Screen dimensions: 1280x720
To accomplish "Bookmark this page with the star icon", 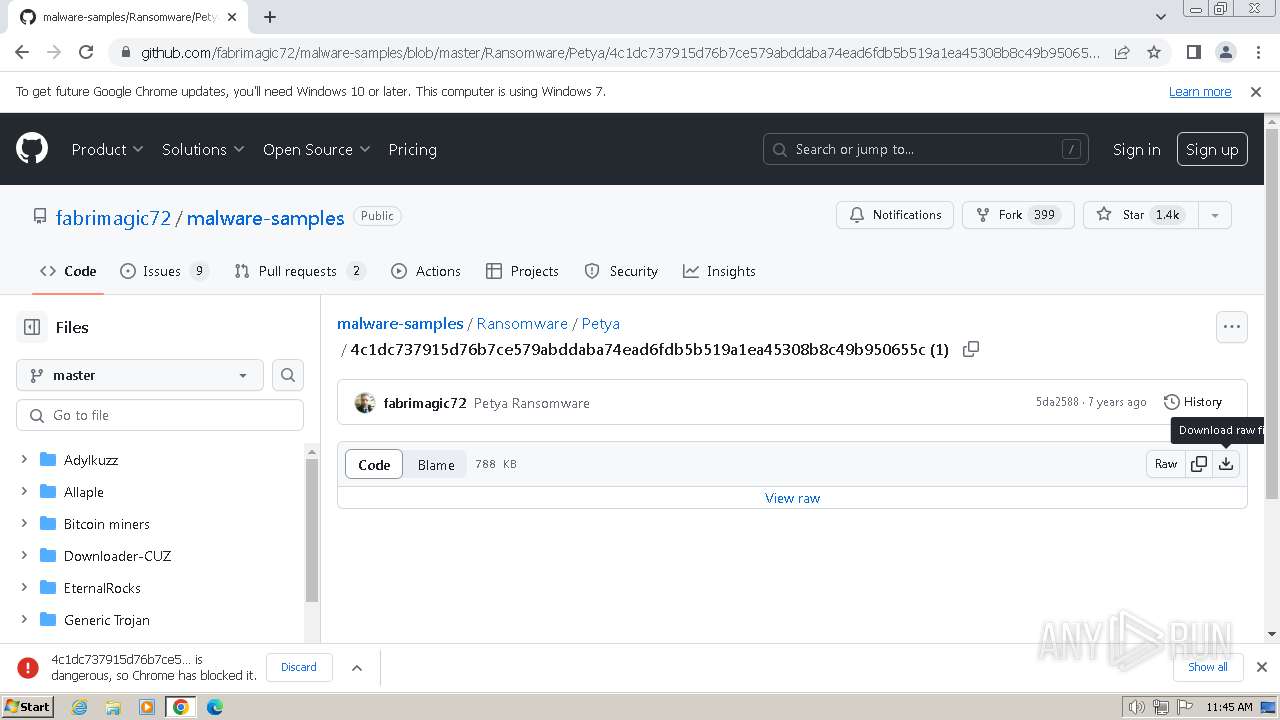I will tap(1154, 52).
